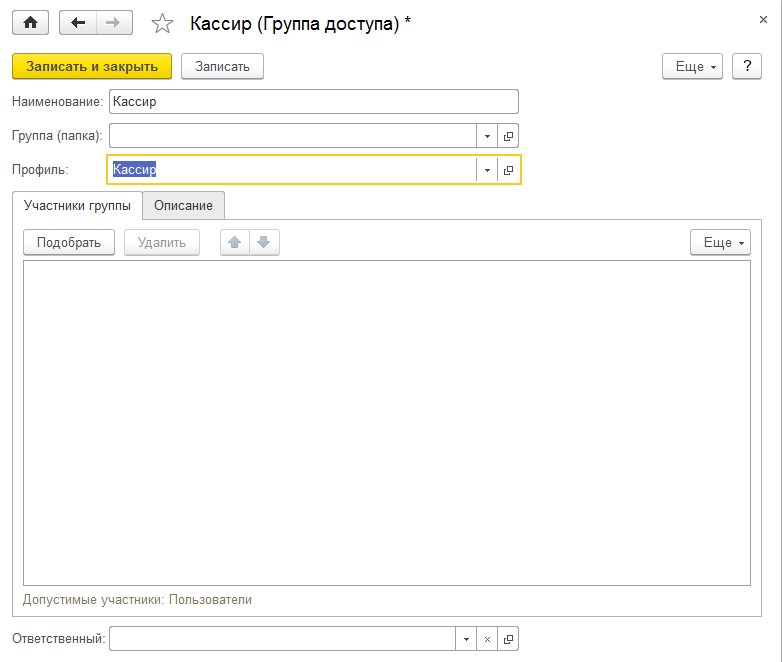The height and width of the screenshot is (662, 782).
Task: Clear the Ответственный field with the X
Action: [x=487, y=639]
